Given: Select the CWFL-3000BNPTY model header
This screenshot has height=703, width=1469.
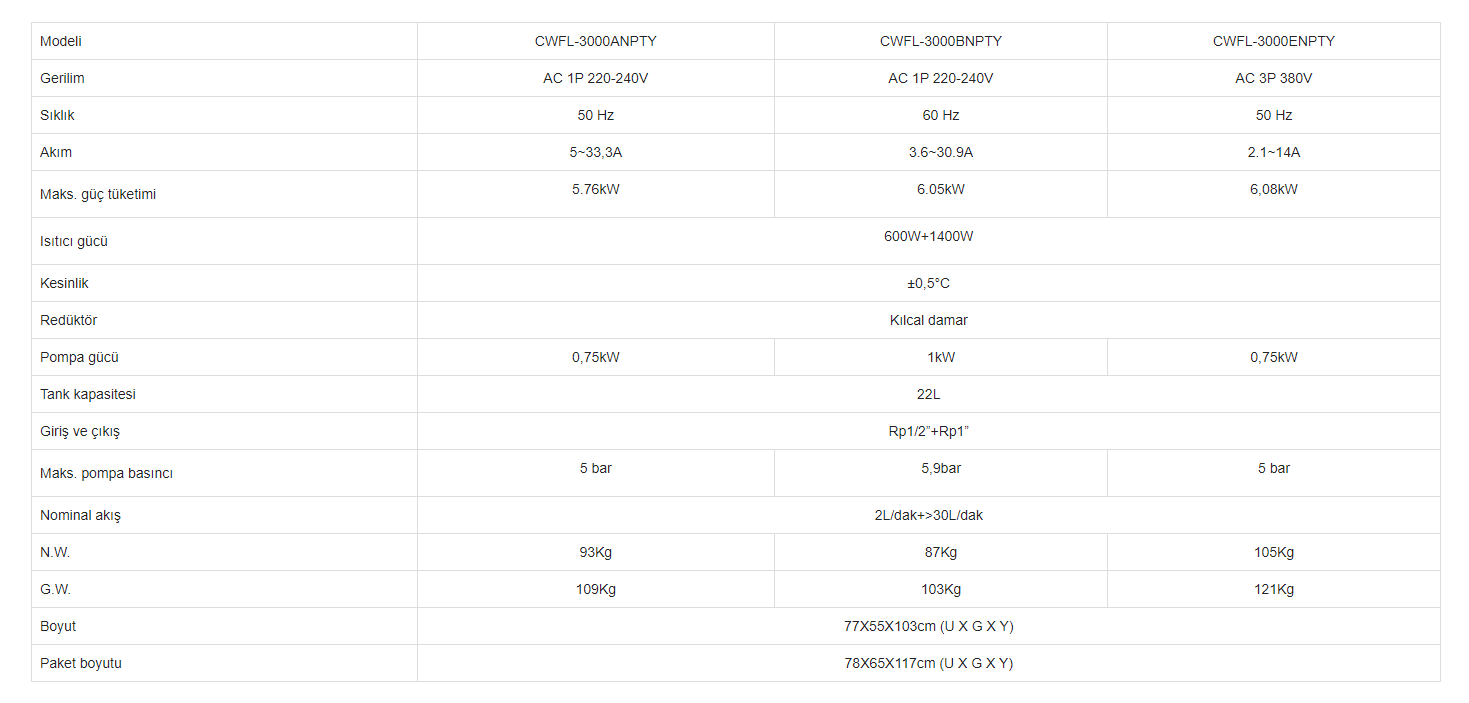Looking at the screenshot, I should pos(940,41).
